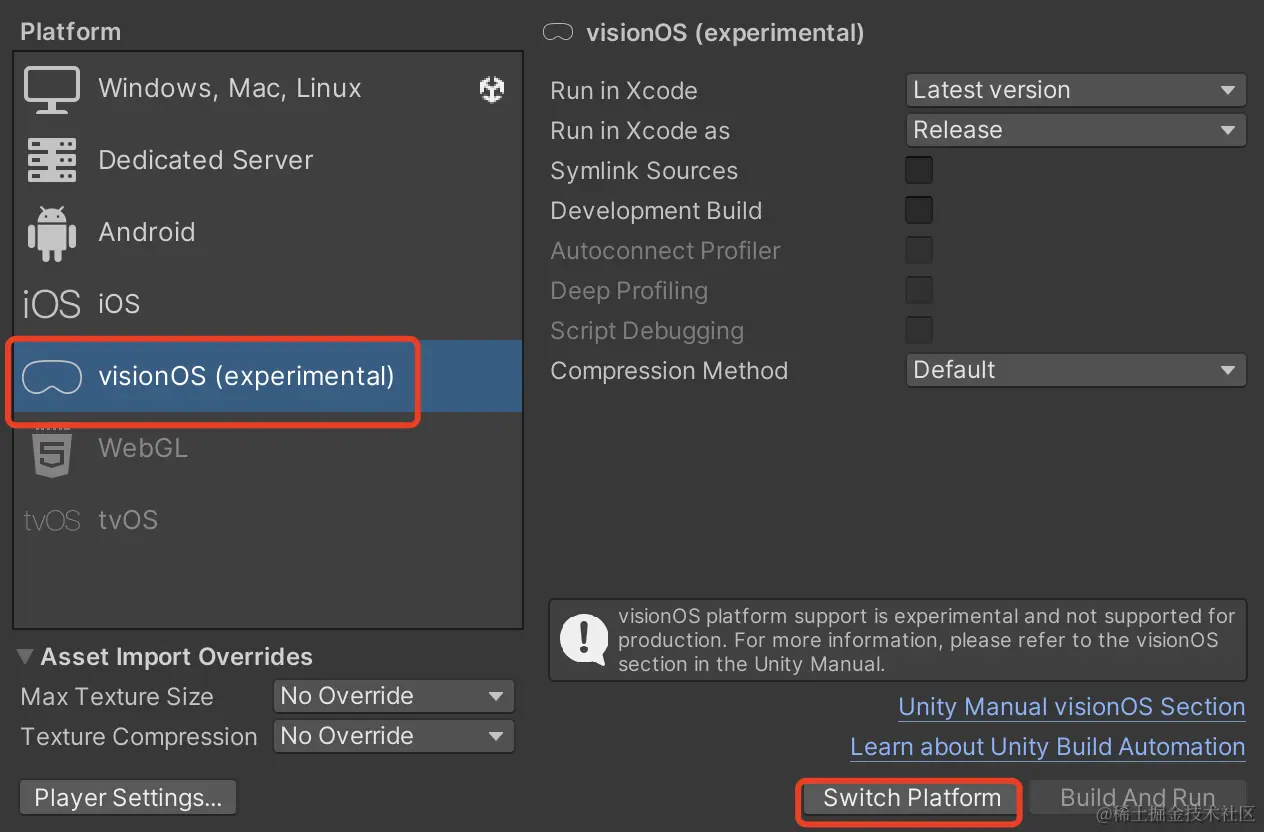Select the WebGL platform row
The image size is (1264, 832).
click(268, 448)
